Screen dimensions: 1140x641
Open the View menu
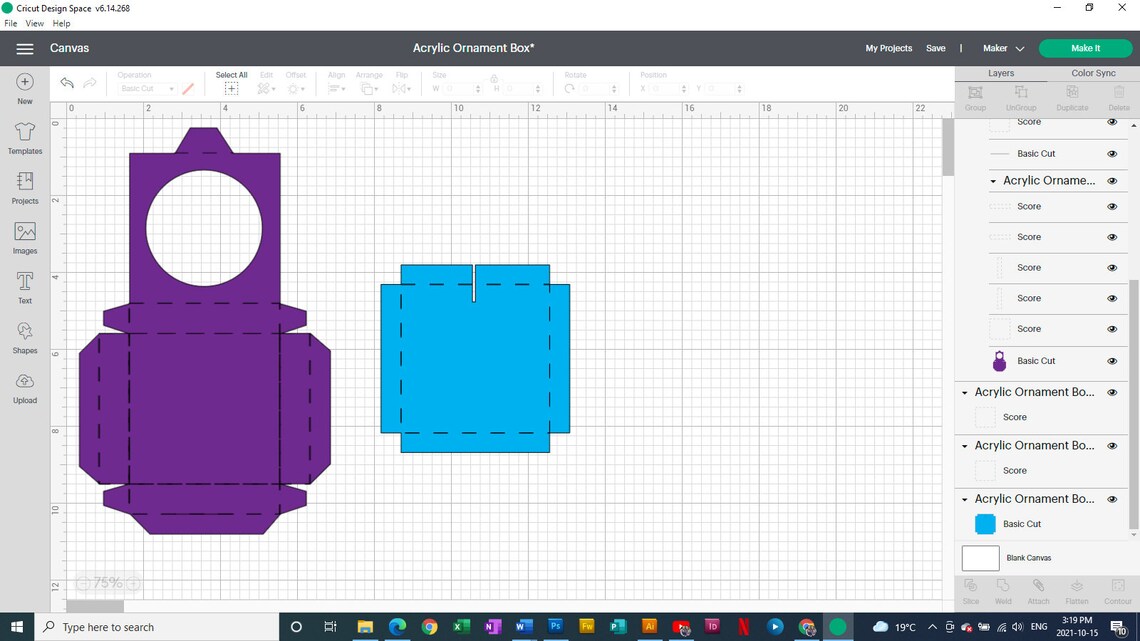click(34, 23)
